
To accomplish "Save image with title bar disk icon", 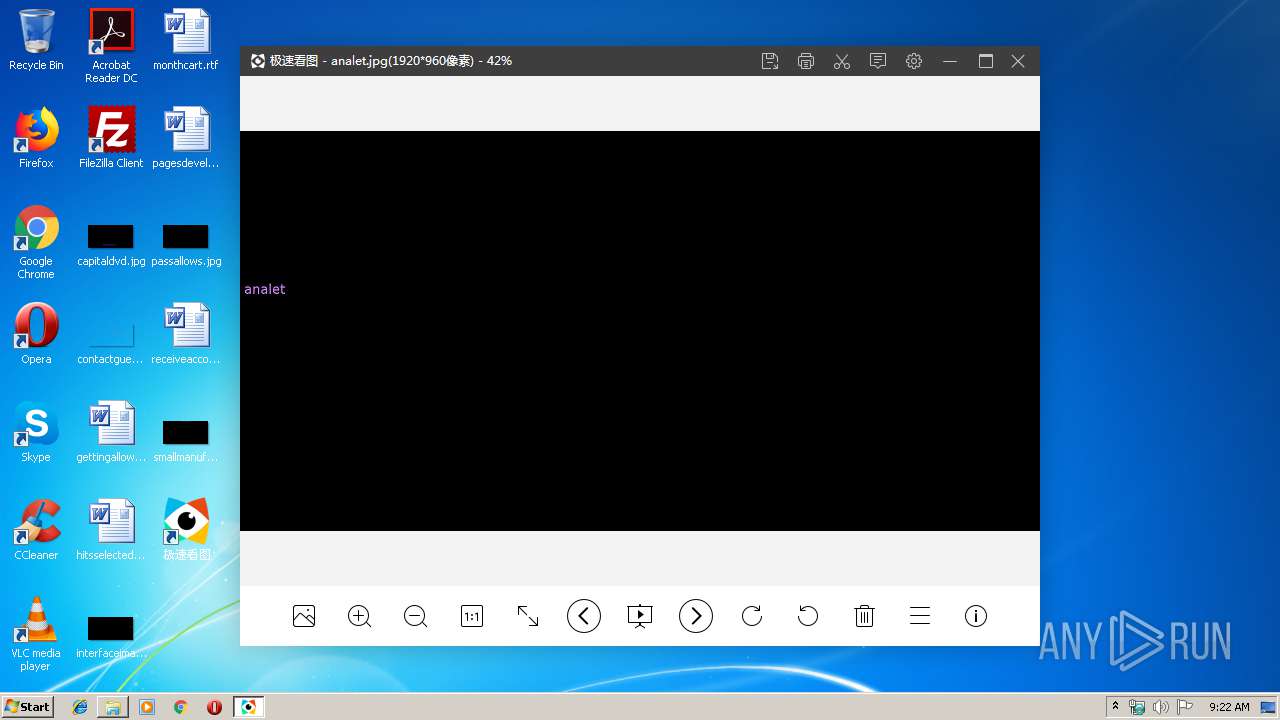I will pyautogui.click(x=770, y=61).
